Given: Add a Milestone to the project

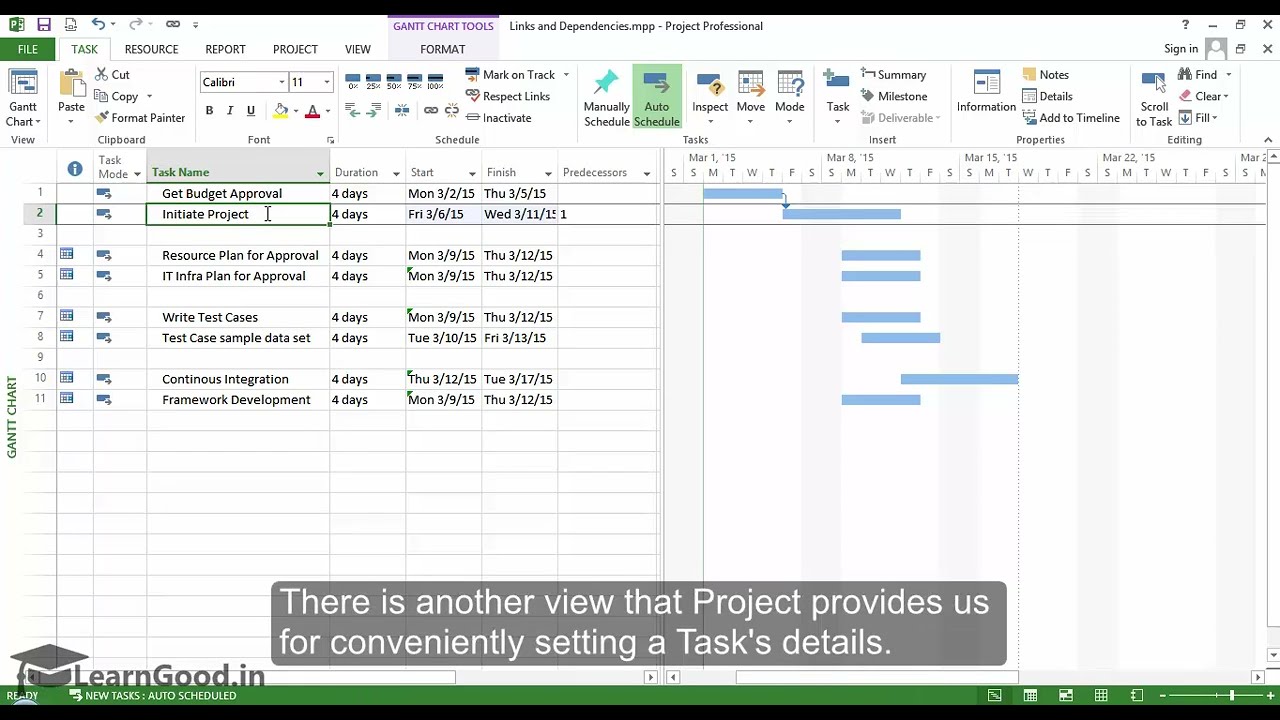Looking at the screenshot, I should [893, 96].
